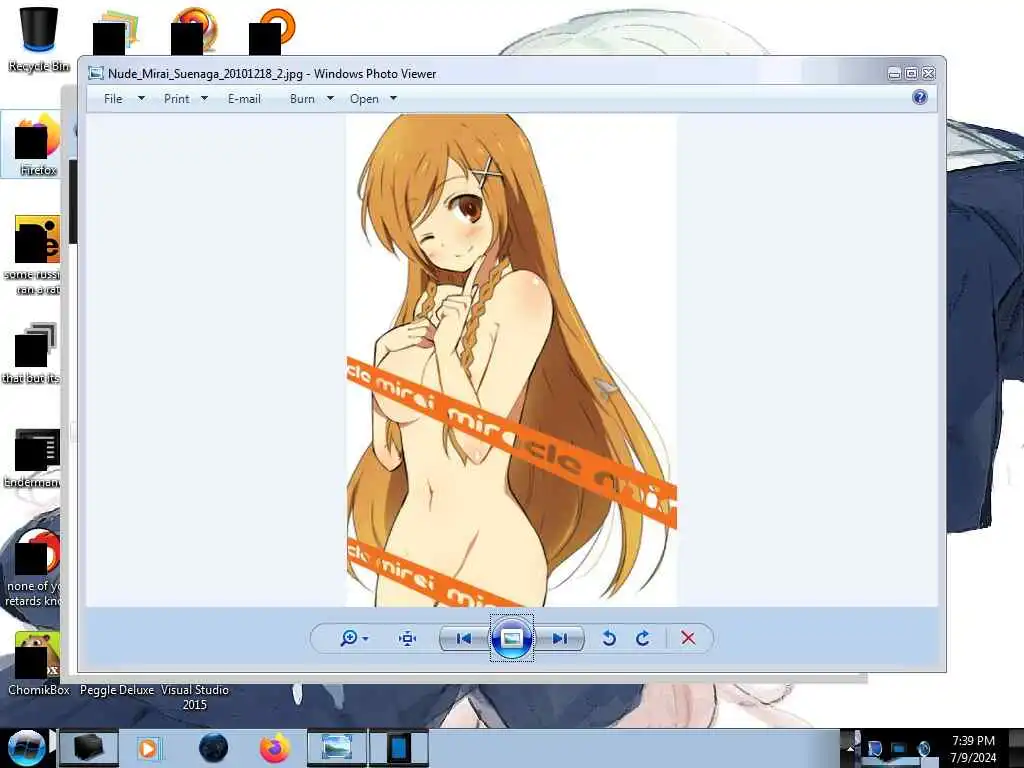Go to the previous image

tap(464, 639)
